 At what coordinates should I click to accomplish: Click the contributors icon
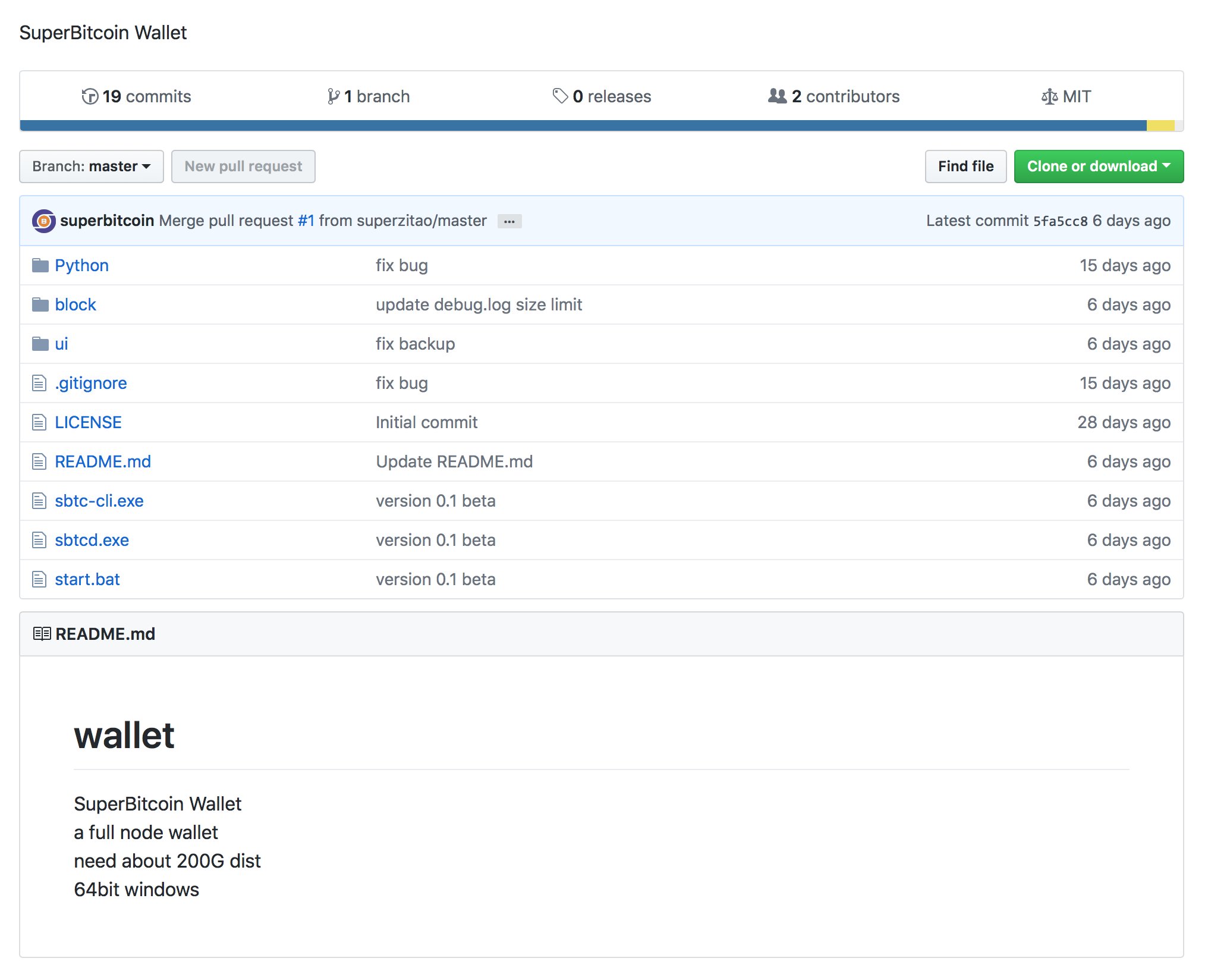776,96
